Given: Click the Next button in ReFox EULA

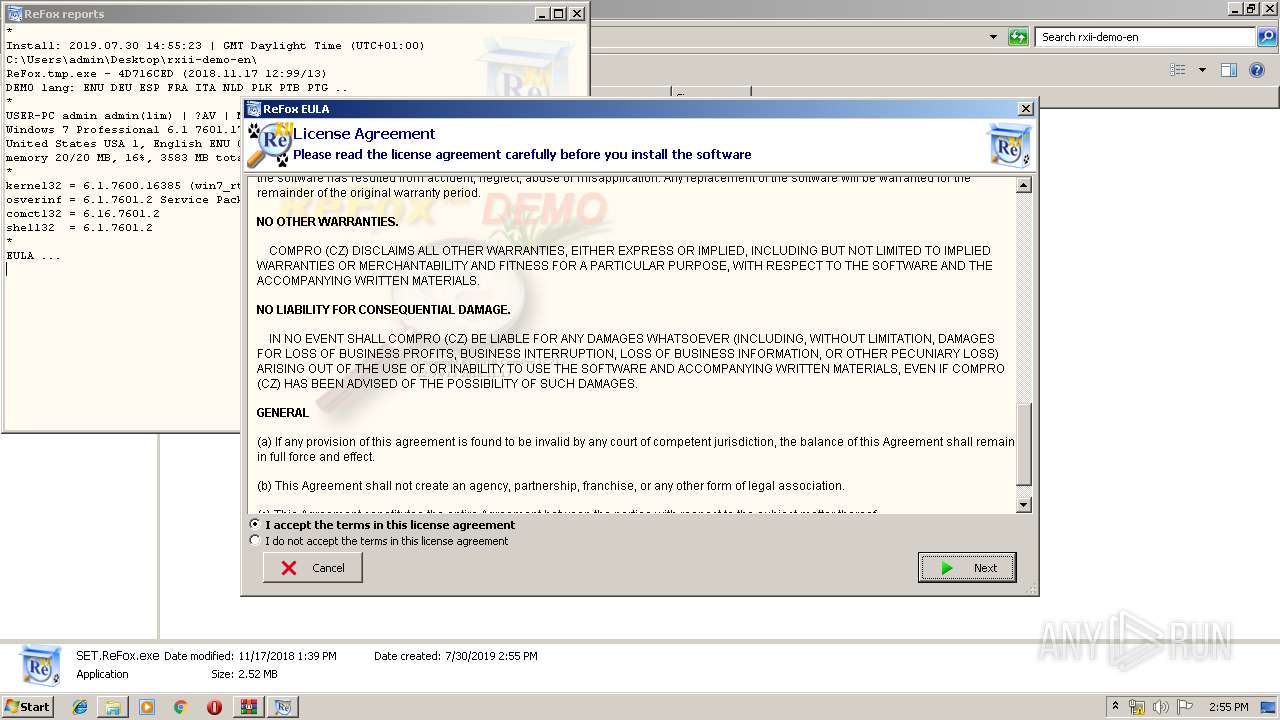Looking at the screenshot, I should pos(967,567).
